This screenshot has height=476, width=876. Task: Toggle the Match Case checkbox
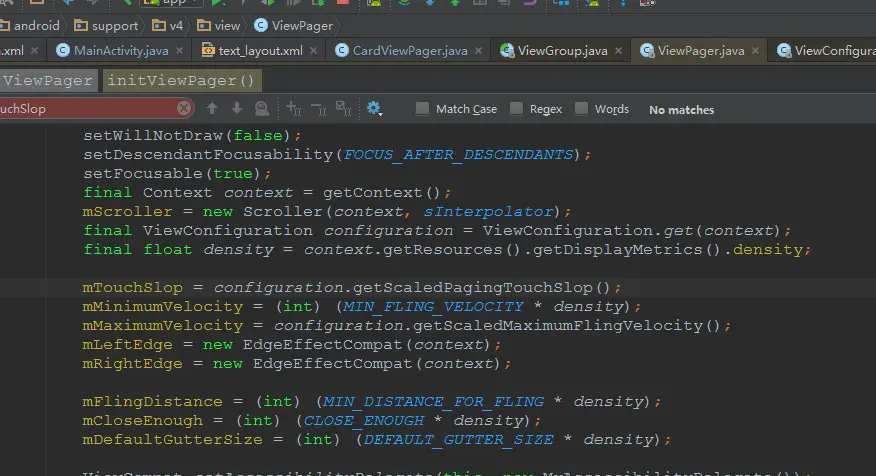[422, 108]
